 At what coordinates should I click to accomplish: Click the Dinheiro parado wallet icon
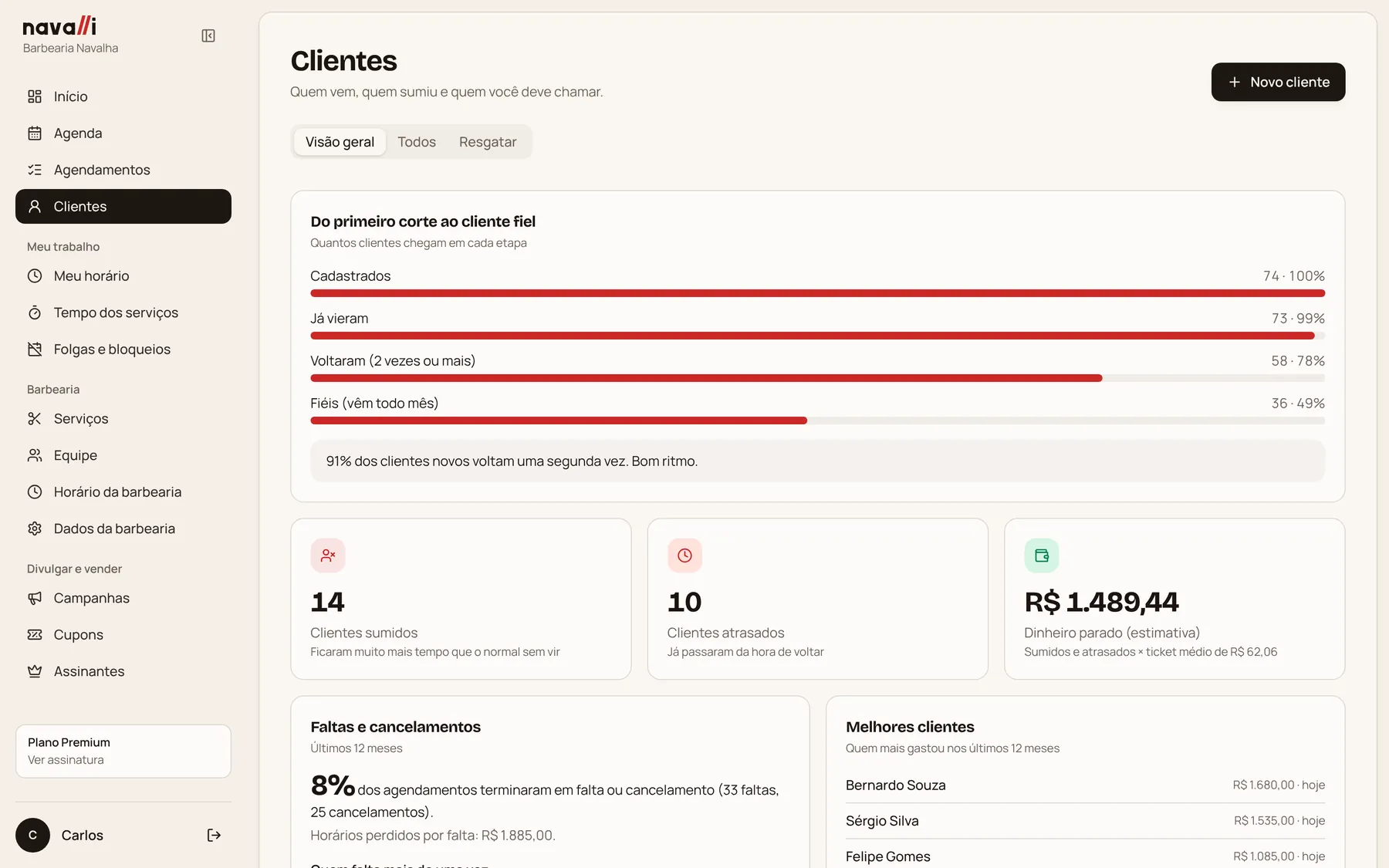click(1042, 556)
